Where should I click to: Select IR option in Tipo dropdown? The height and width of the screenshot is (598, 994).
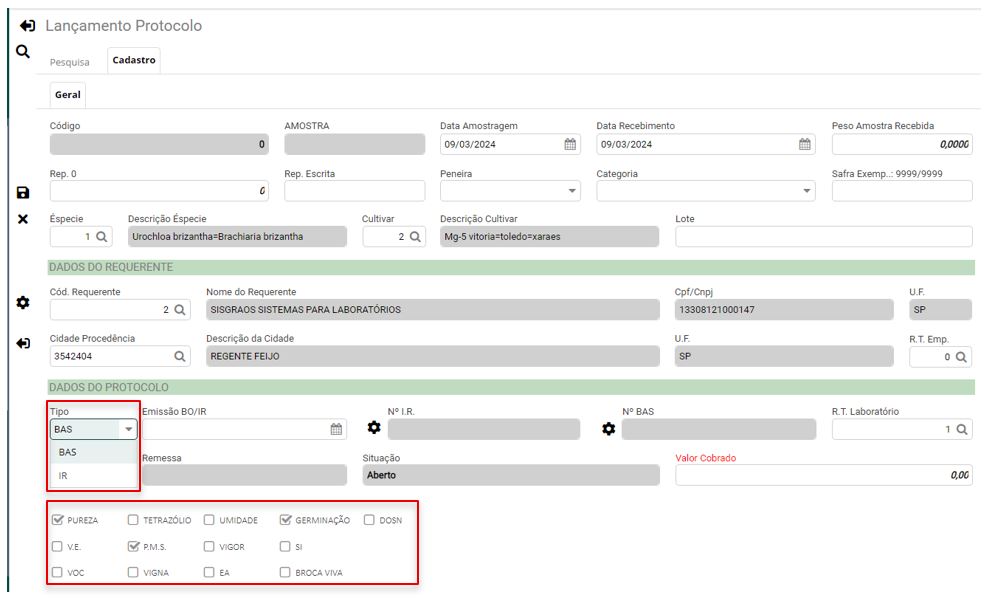pos(64,476)
